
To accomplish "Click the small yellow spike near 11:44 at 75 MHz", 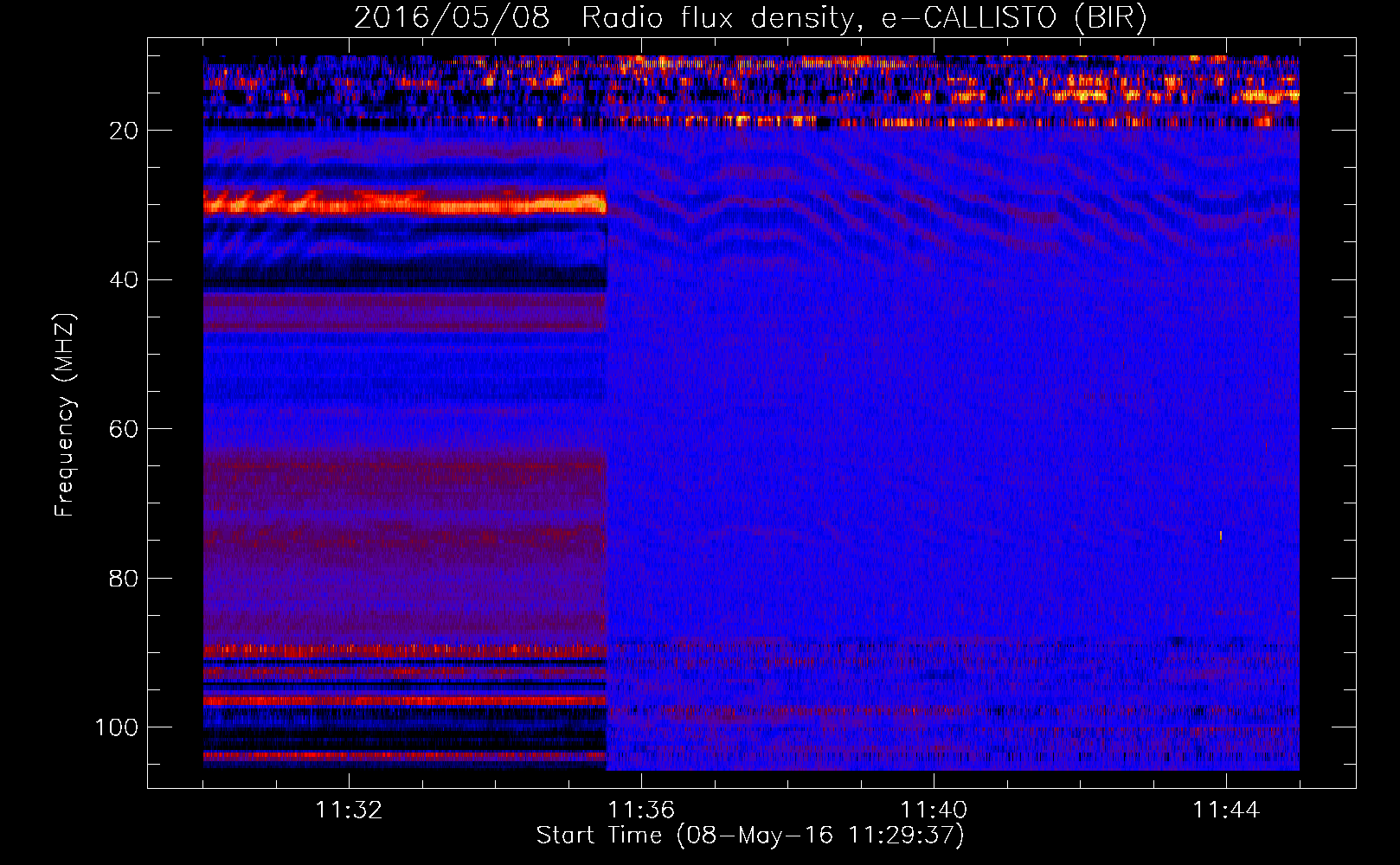I will pyautogui.click(x=1221, y=536).
